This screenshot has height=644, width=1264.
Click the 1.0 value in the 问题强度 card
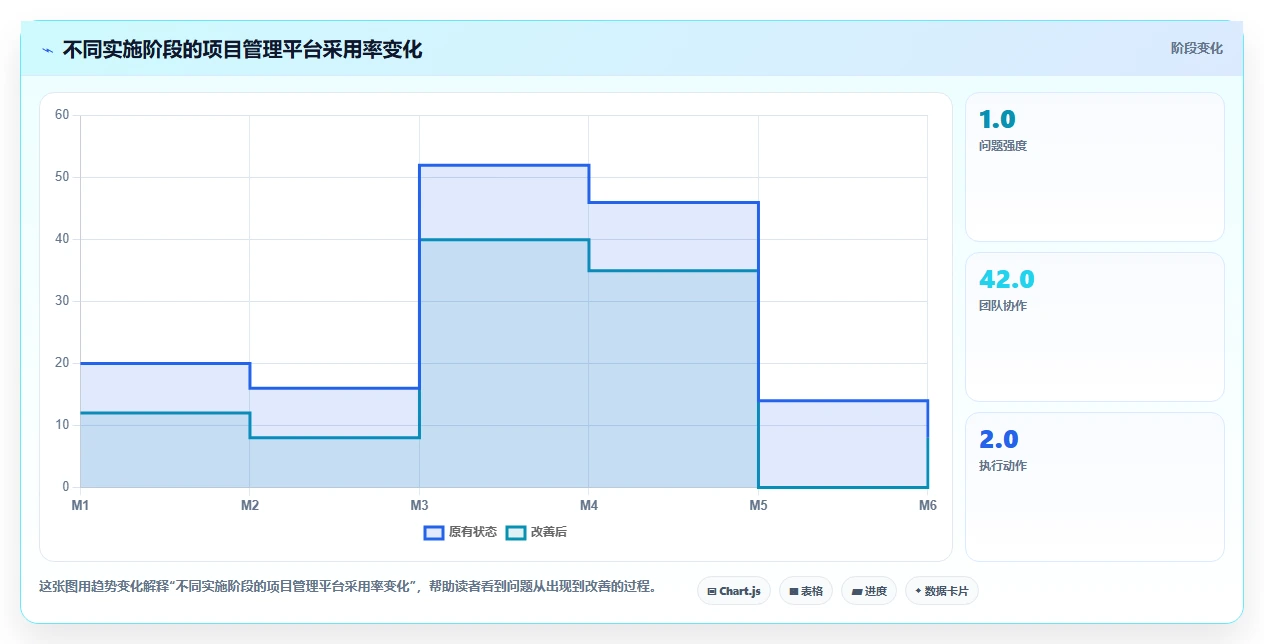click(x=997, y=119)
